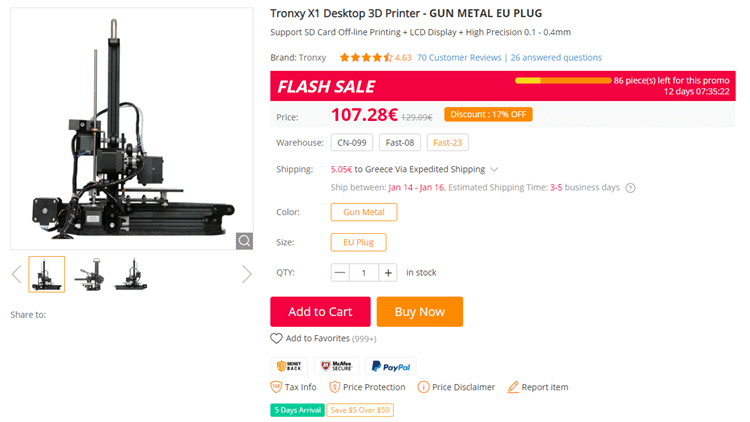Image resolution: width=750 pixels, height=422 pixels.
Task: Select the Gun Metal color option
Action: coord(363,212)
